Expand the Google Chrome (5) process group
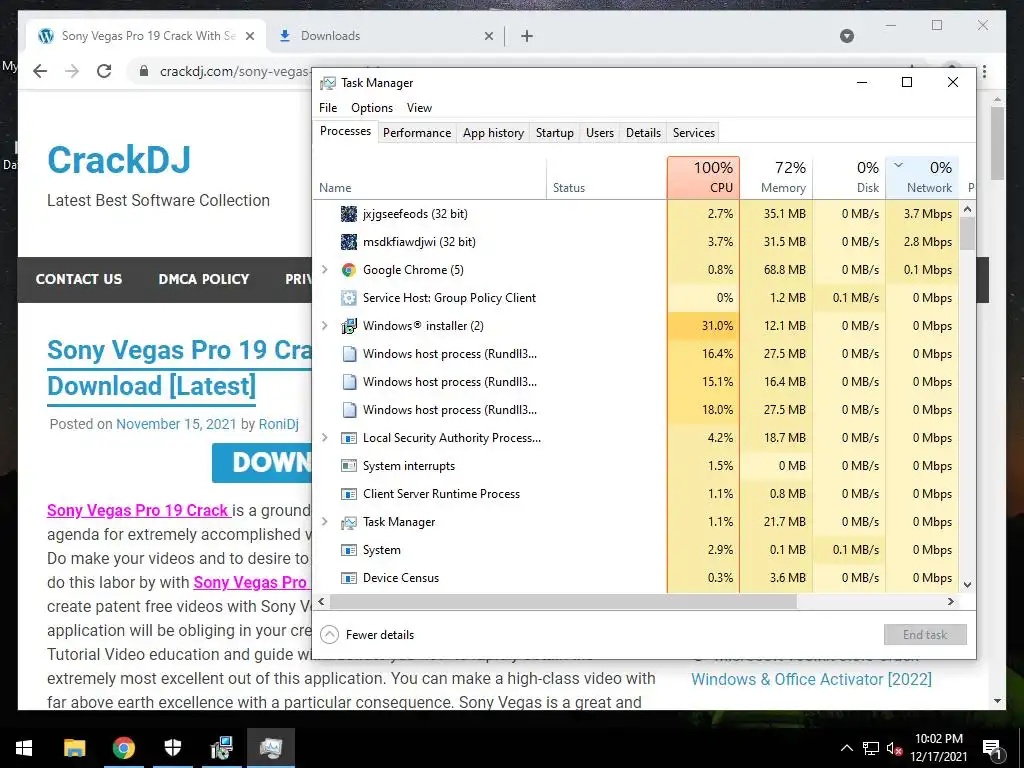The height and width of the screenshot is (768, 1024). [x=325, y=269]
